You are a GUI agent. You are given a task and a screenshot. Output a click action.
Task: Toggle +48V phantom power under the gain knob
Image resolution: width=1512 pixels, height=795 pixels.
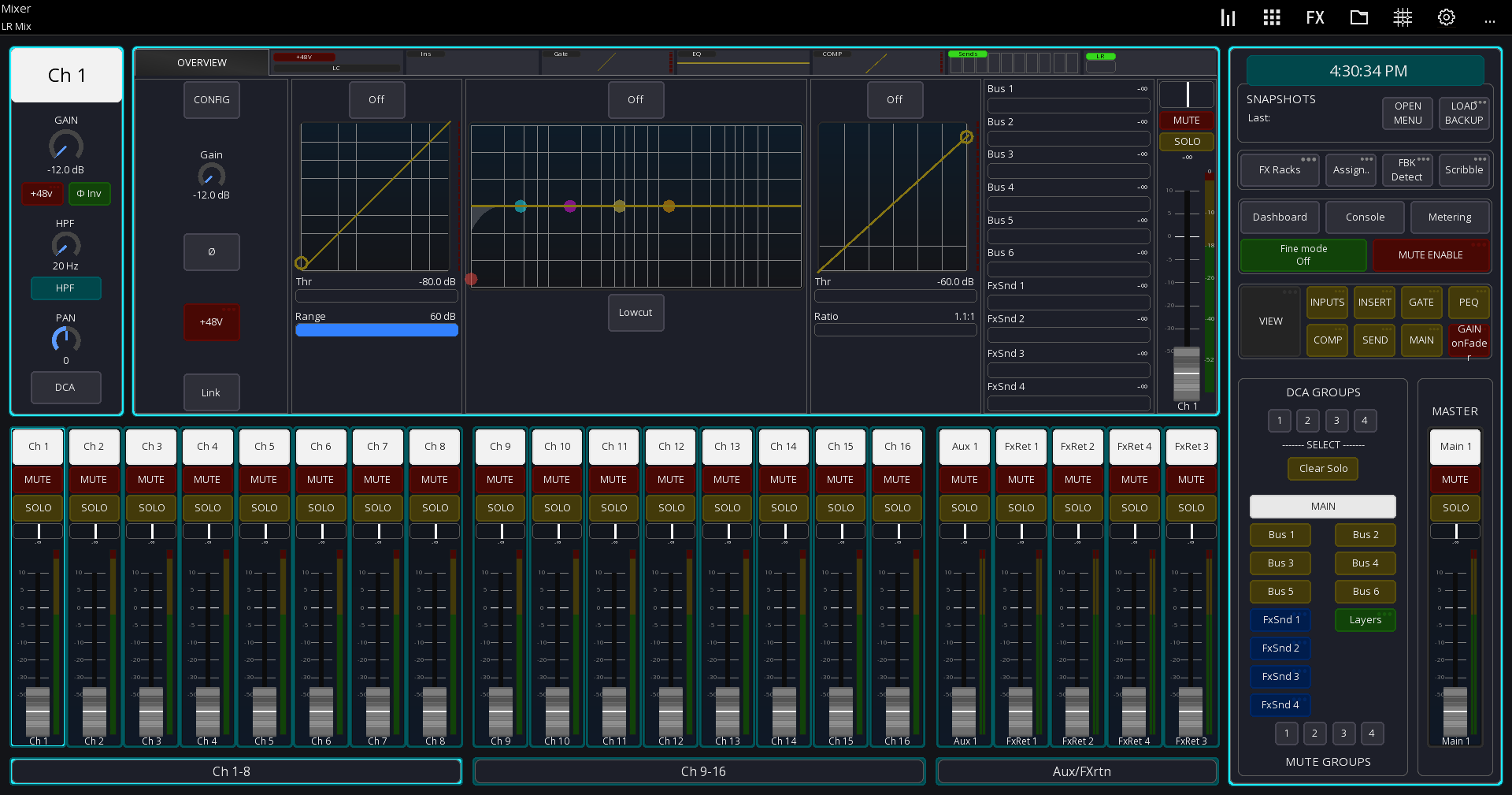tap(42, 194)
